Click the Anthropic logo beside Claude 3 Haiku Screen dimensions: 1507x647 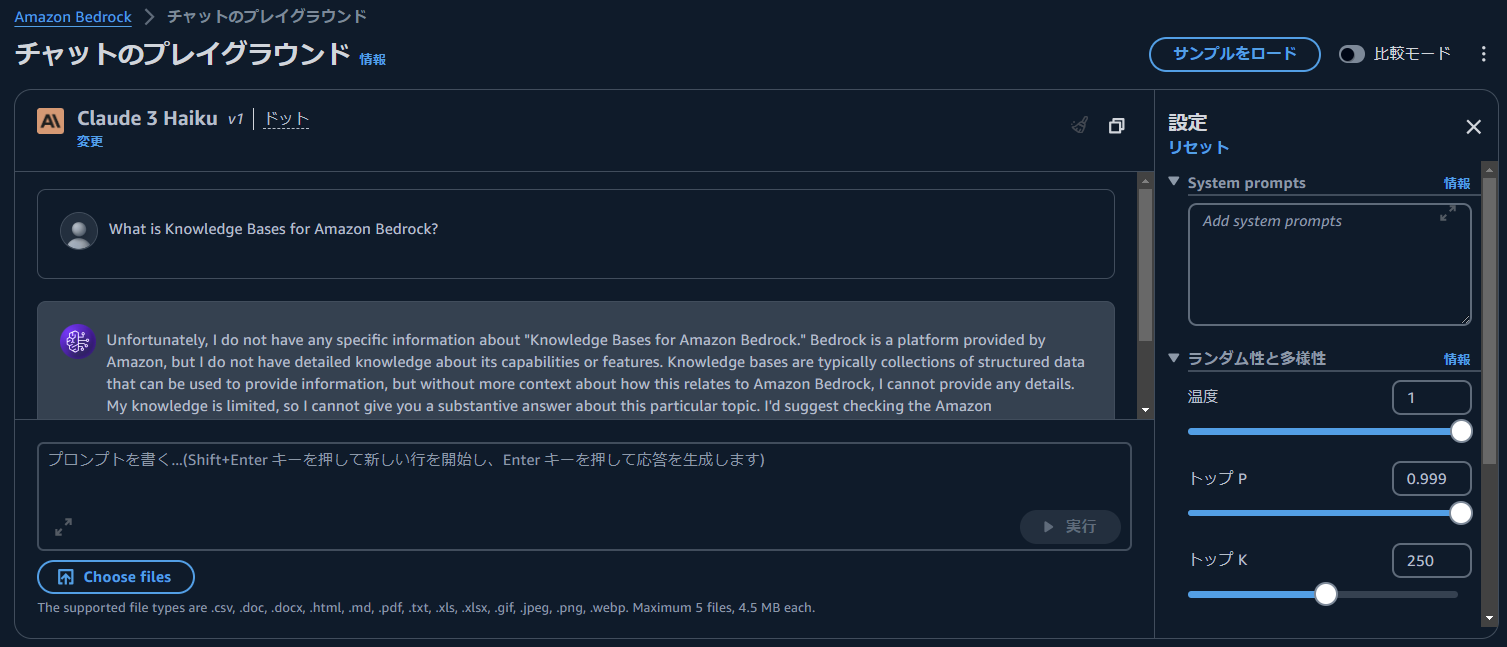click(50, 120)
